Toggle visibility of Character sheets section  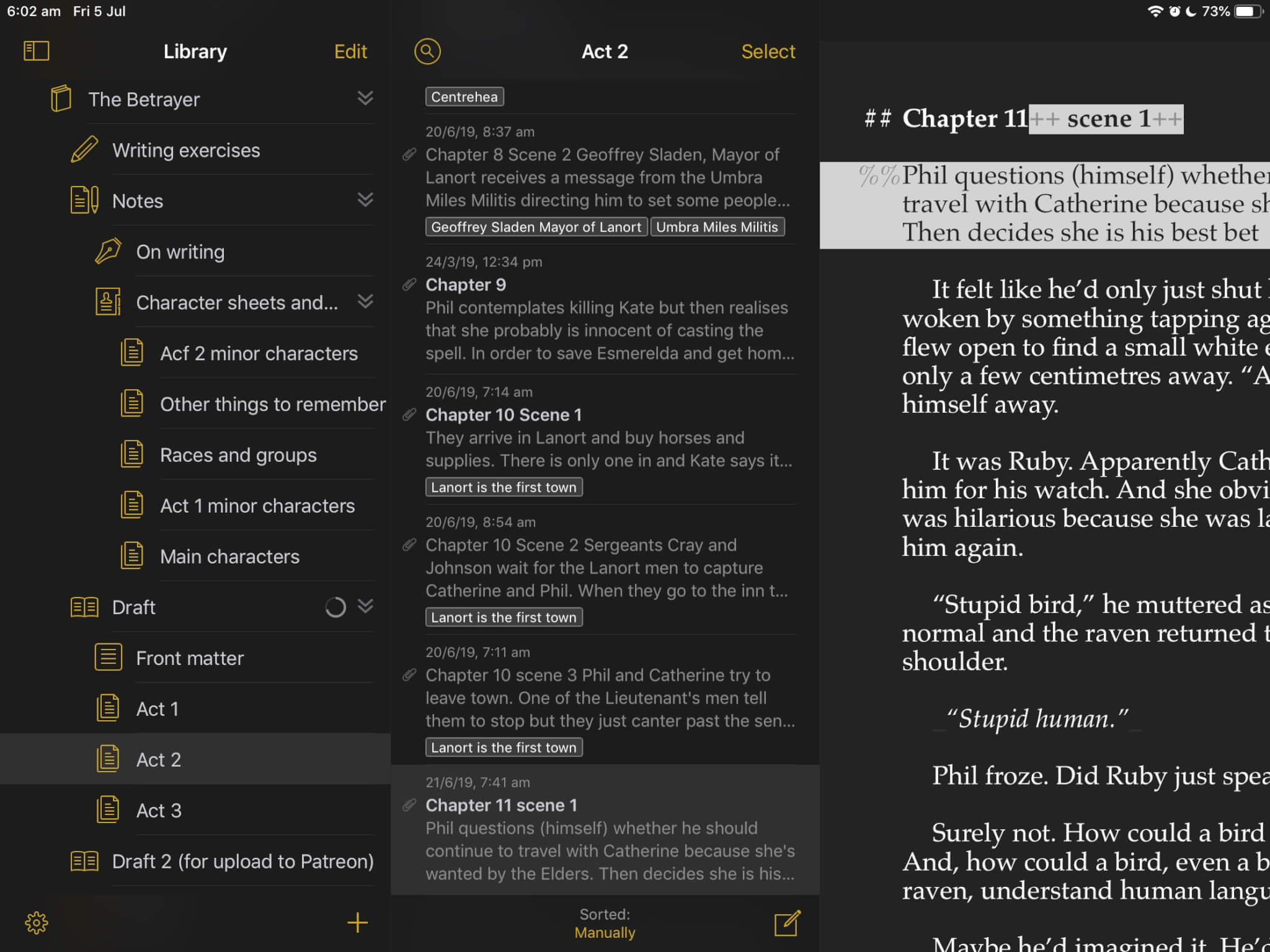[x=365, y=302]
